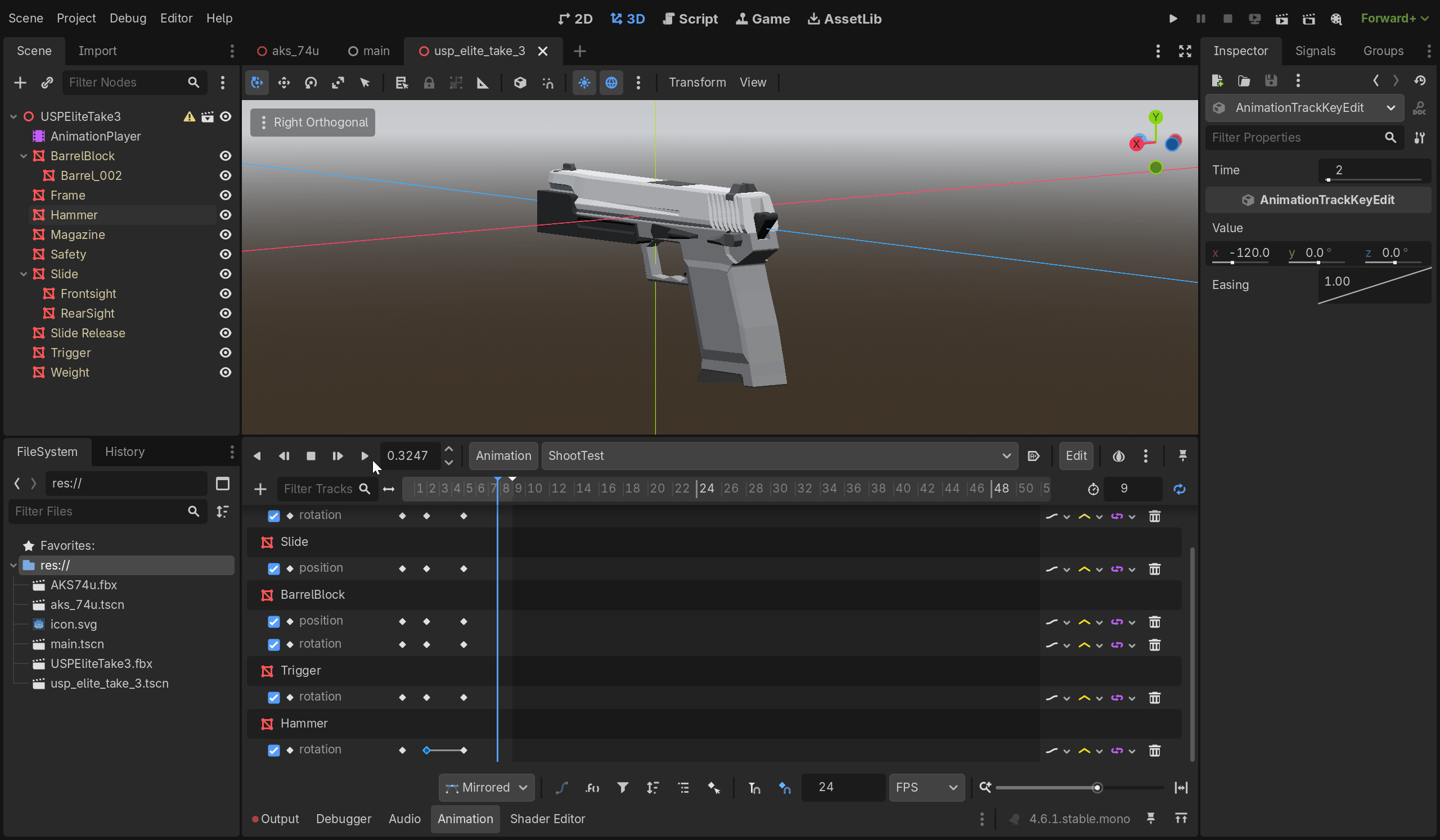The height and width of the screenshot is (840, 1440).
Task: Click the animation loop toggle icon
Action: click(1180, 489)
